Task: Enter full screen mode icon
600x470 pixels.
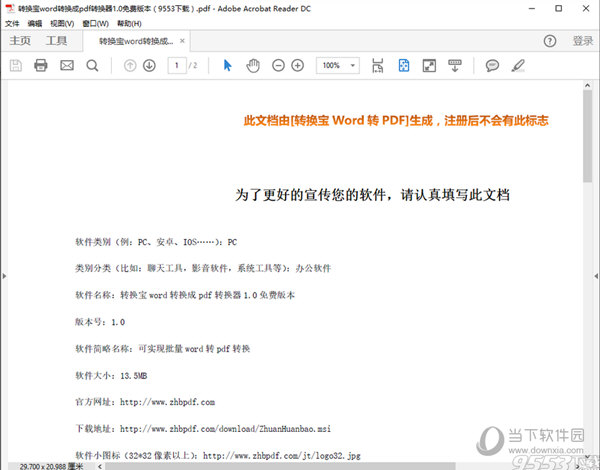Action: (x=429, y=65)
